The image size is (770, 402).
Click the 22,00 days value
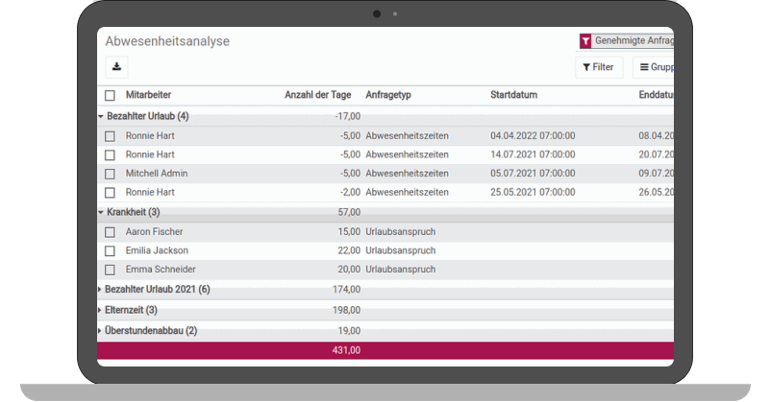tap(349, 250)
